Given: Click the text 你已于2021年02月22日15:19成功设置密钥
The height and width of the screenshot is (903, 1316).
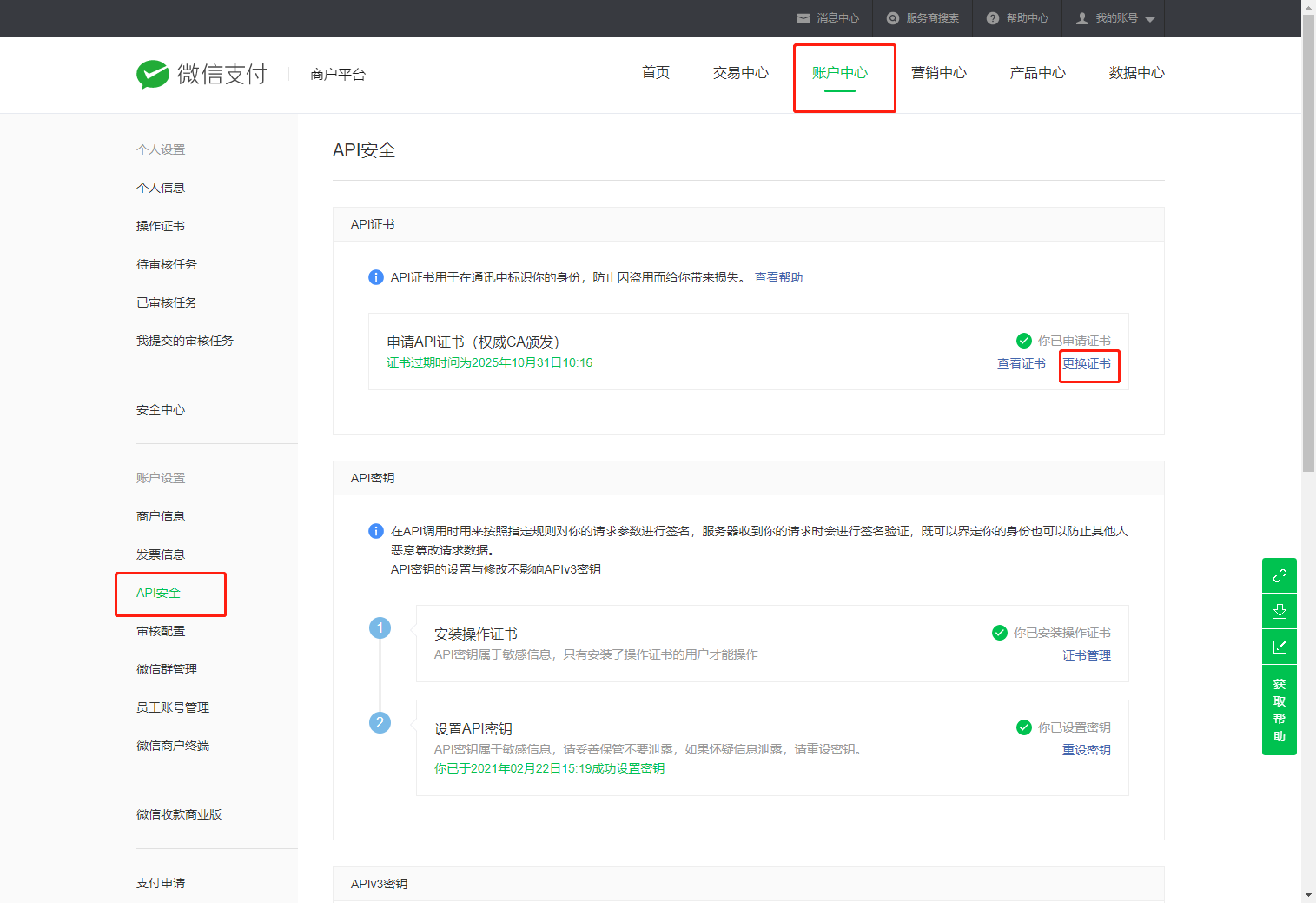Looking at the screenshot, I should point(550,768).
